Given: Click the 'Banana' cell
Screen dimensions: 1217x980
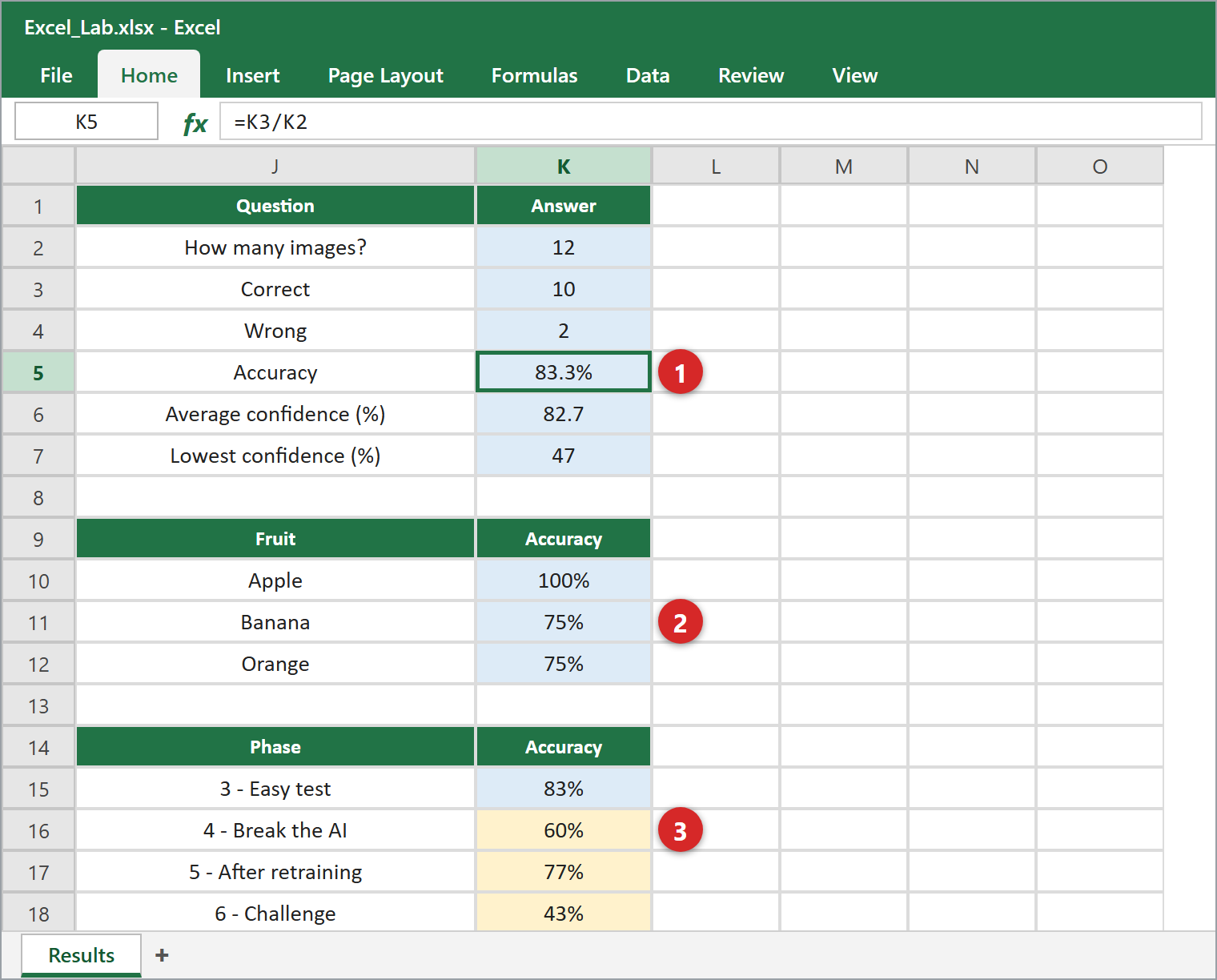Looking at the screenshot, I should coord(275,622).
